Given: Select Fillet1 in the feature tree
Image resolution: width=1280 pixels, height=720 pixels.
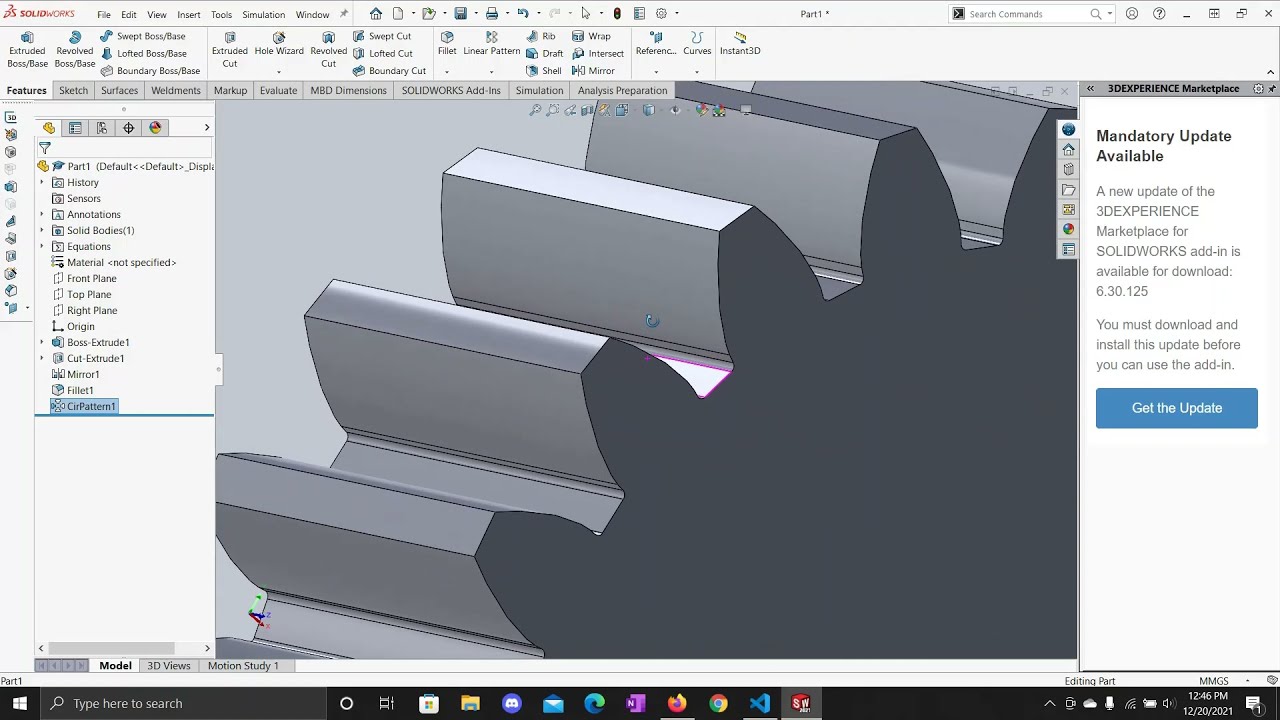Looking at the screenshot, I should (x=73, y=391).
